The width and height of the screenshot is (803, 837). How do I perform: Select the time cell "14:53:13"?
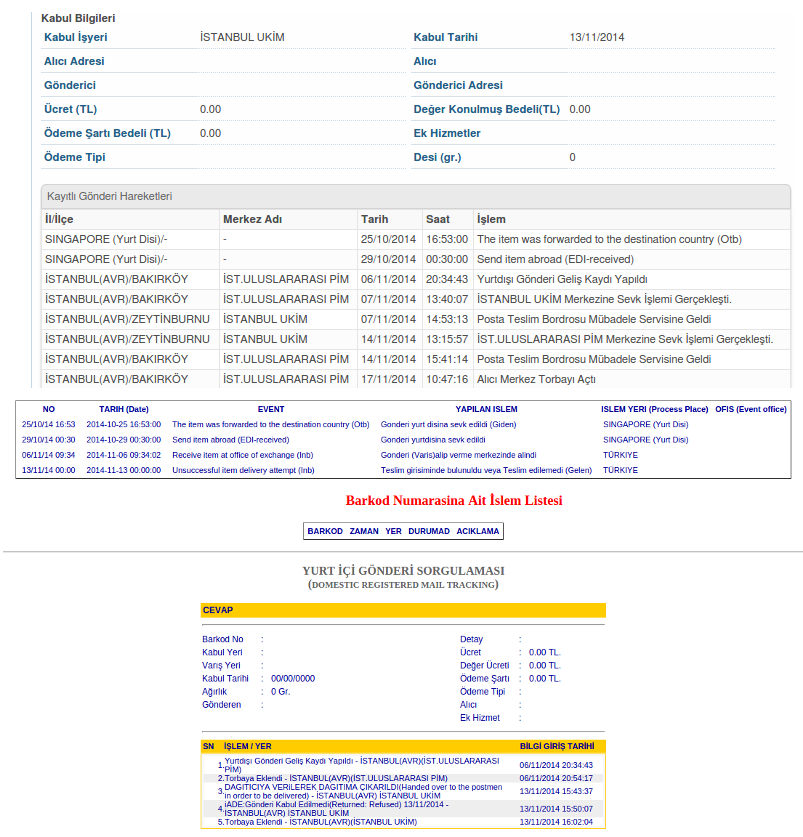click(x=447, y=319)
